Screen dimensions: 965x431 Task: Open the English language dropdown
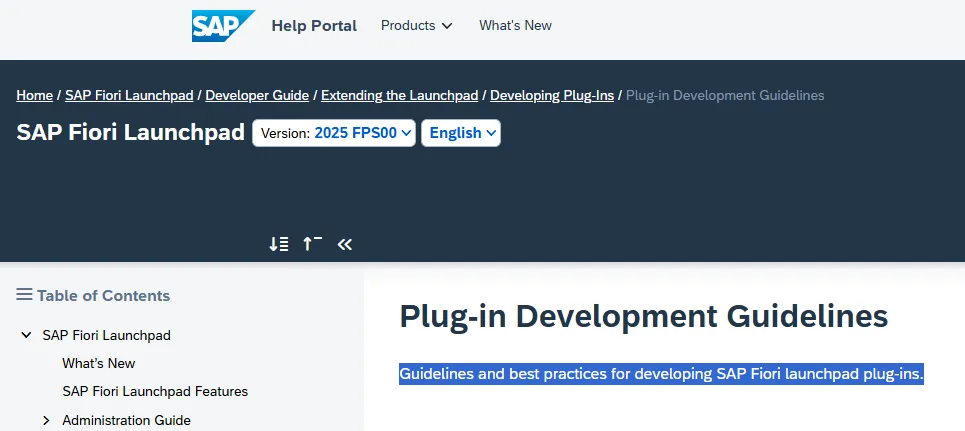click(x=461, y=133)
